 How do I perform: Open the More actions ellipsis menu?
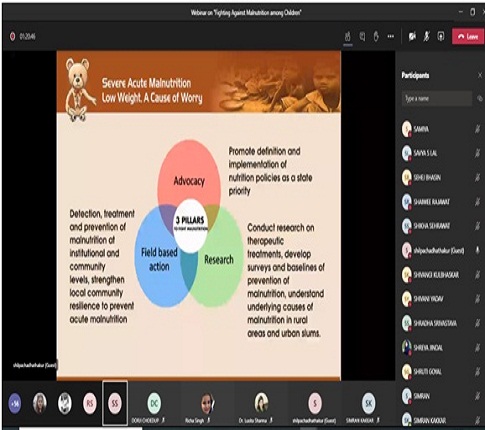[390, 36]
